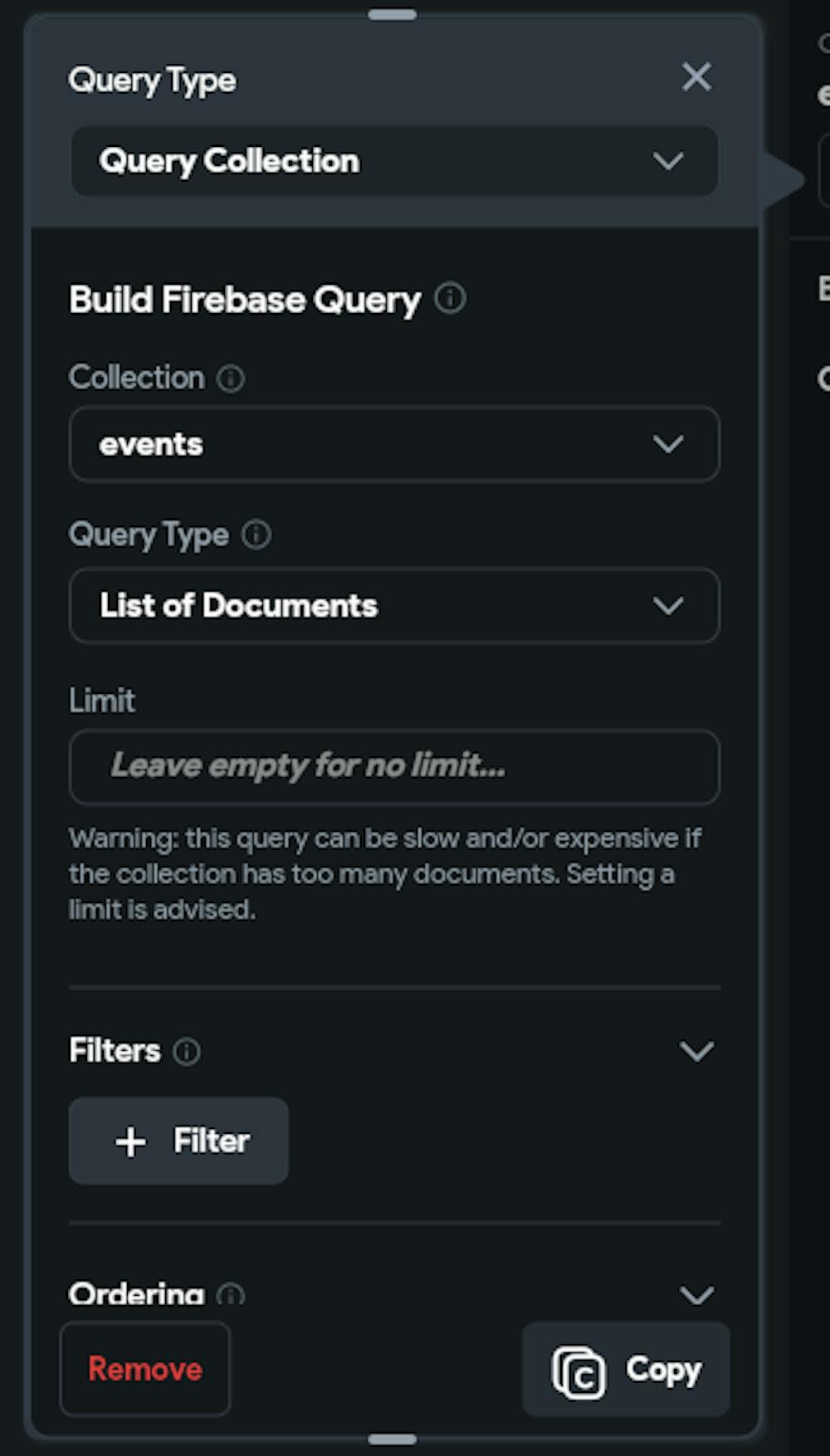Expand the Ordering section
Image resolution: width=830 pixels, height=1456 pixels.
tap(698, 1293)
